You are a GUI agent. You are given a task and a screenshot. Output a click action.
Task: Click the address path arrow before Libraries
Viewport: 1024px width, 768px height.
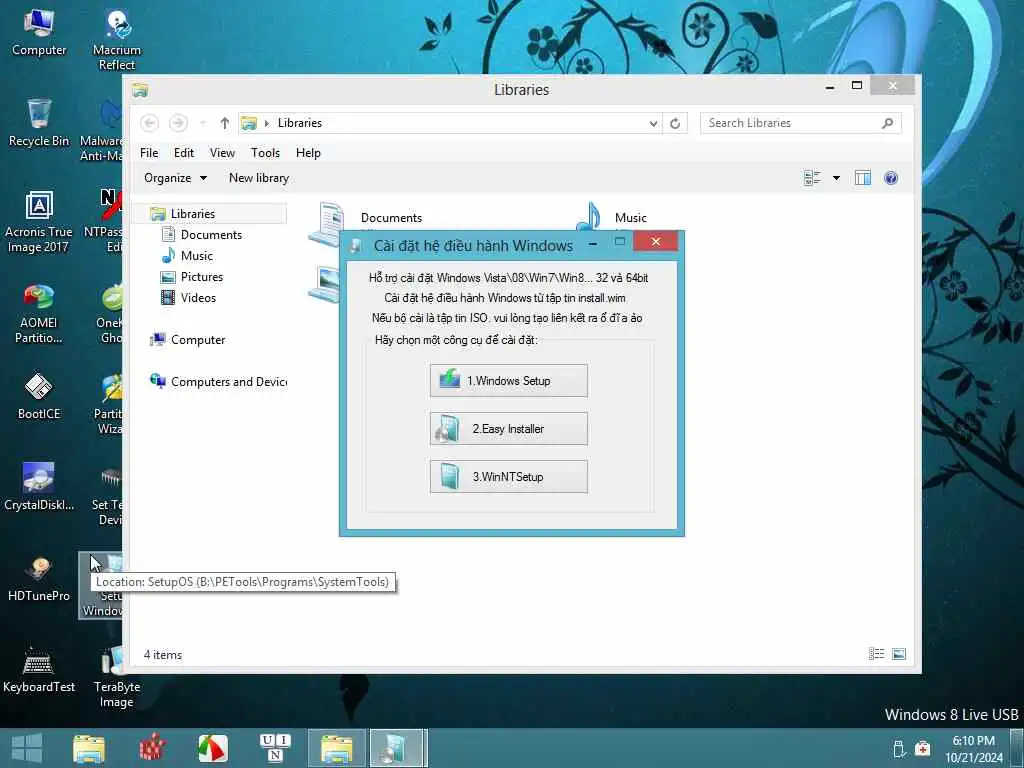pyautogui.click(x=266, y=123)
